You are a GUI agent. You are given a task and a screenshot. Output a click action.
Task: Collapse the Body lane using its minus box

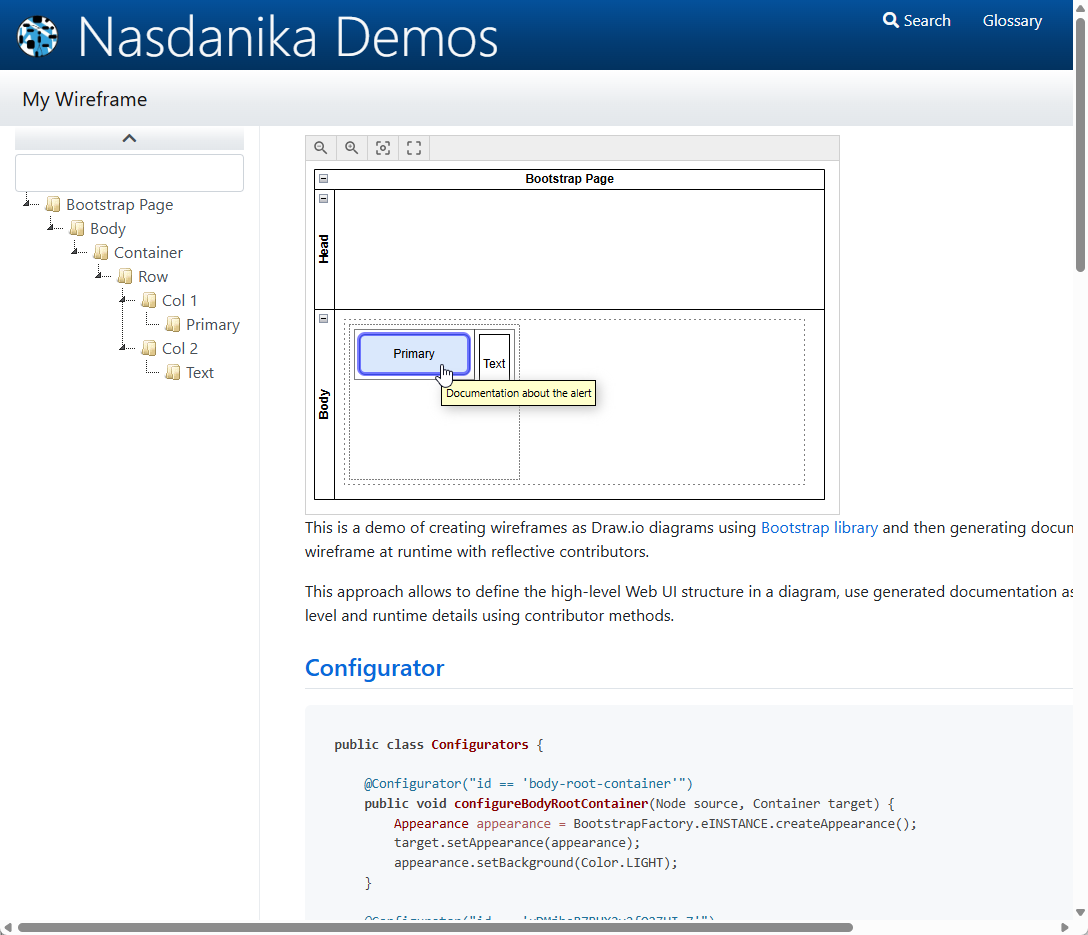point(323,318)
